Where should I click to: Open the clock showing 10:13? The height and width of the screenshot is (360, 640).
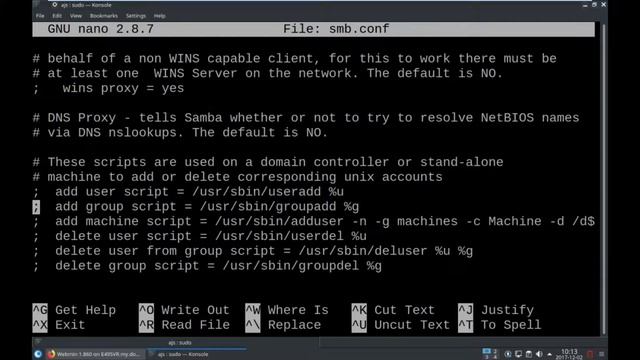coord(569,354)
